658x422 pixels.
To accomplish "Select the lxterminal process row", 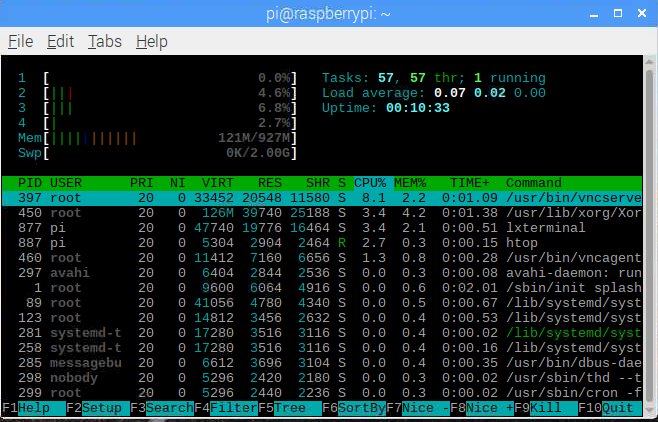I will point(322,228).
